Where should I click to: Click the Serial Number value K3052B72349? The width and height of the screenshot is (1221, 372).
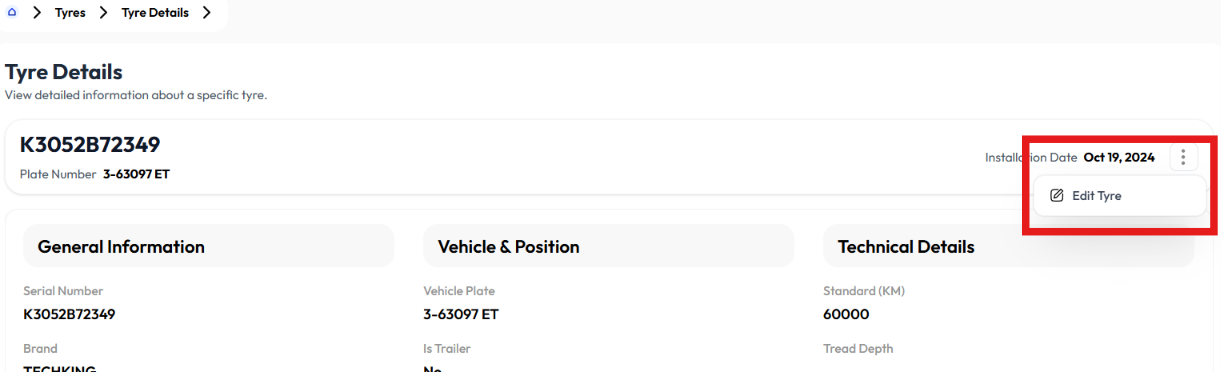(x=69, y=314)
